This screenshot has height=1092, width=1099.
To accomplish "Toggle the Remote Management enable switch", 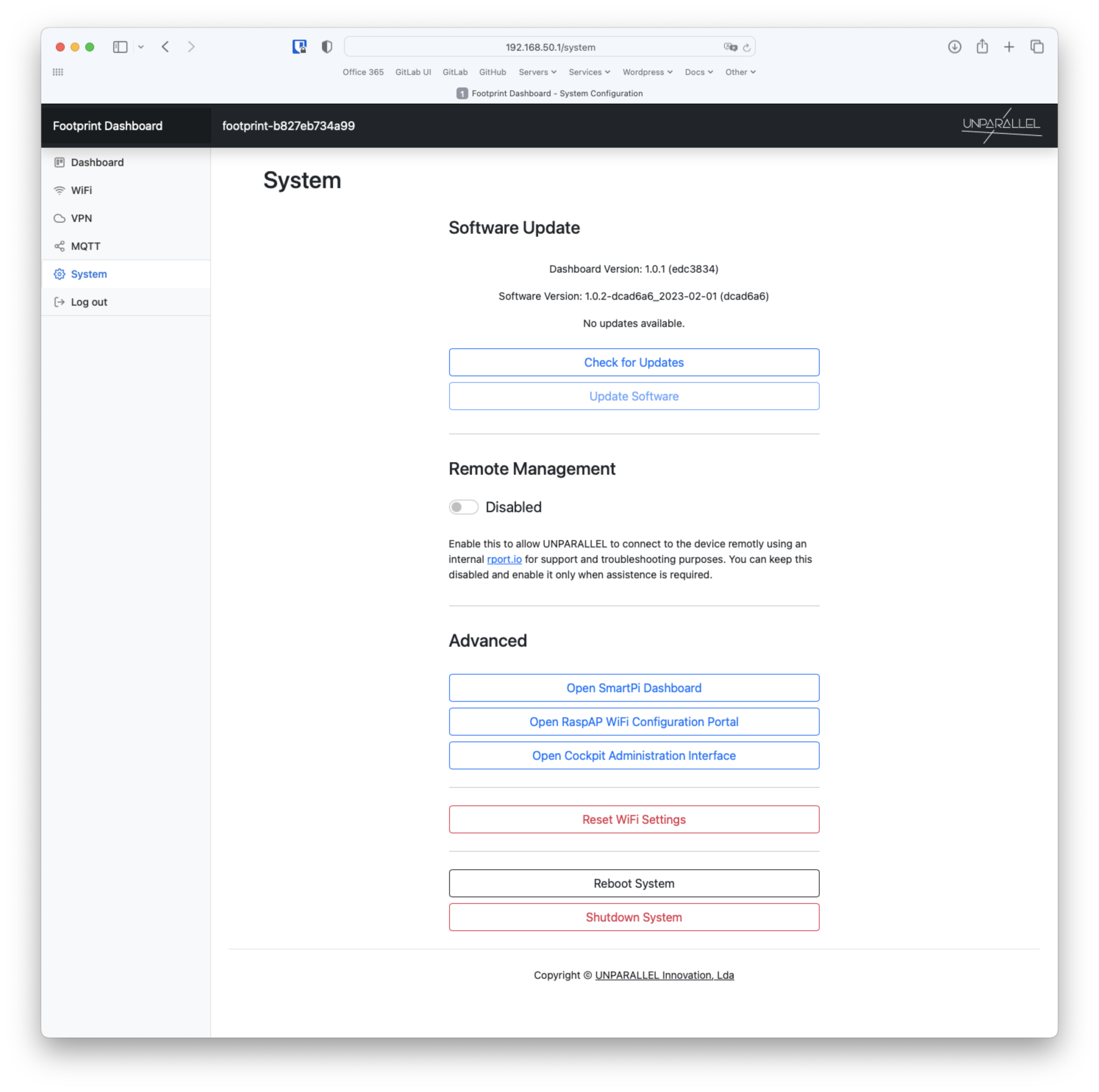I will [x=463, y=507].
